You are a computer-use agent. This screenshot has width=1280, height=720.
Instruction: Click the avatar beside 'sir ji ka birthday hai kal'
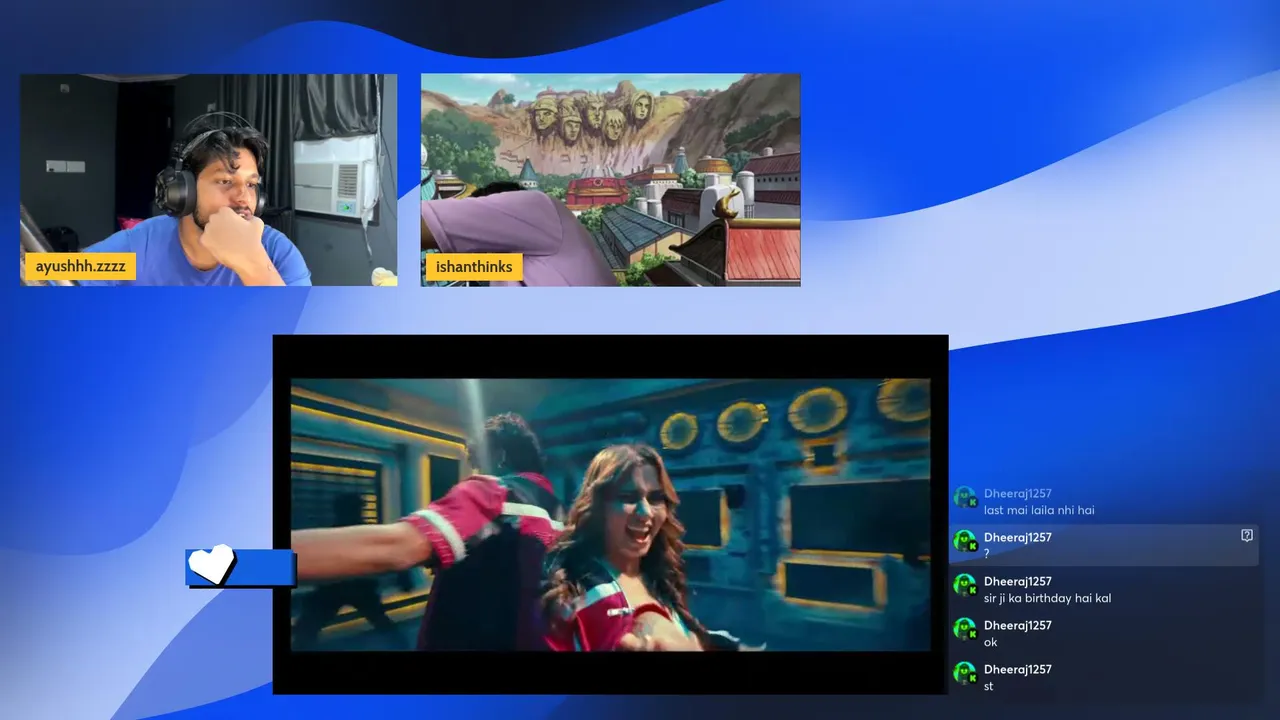[965, 585]
